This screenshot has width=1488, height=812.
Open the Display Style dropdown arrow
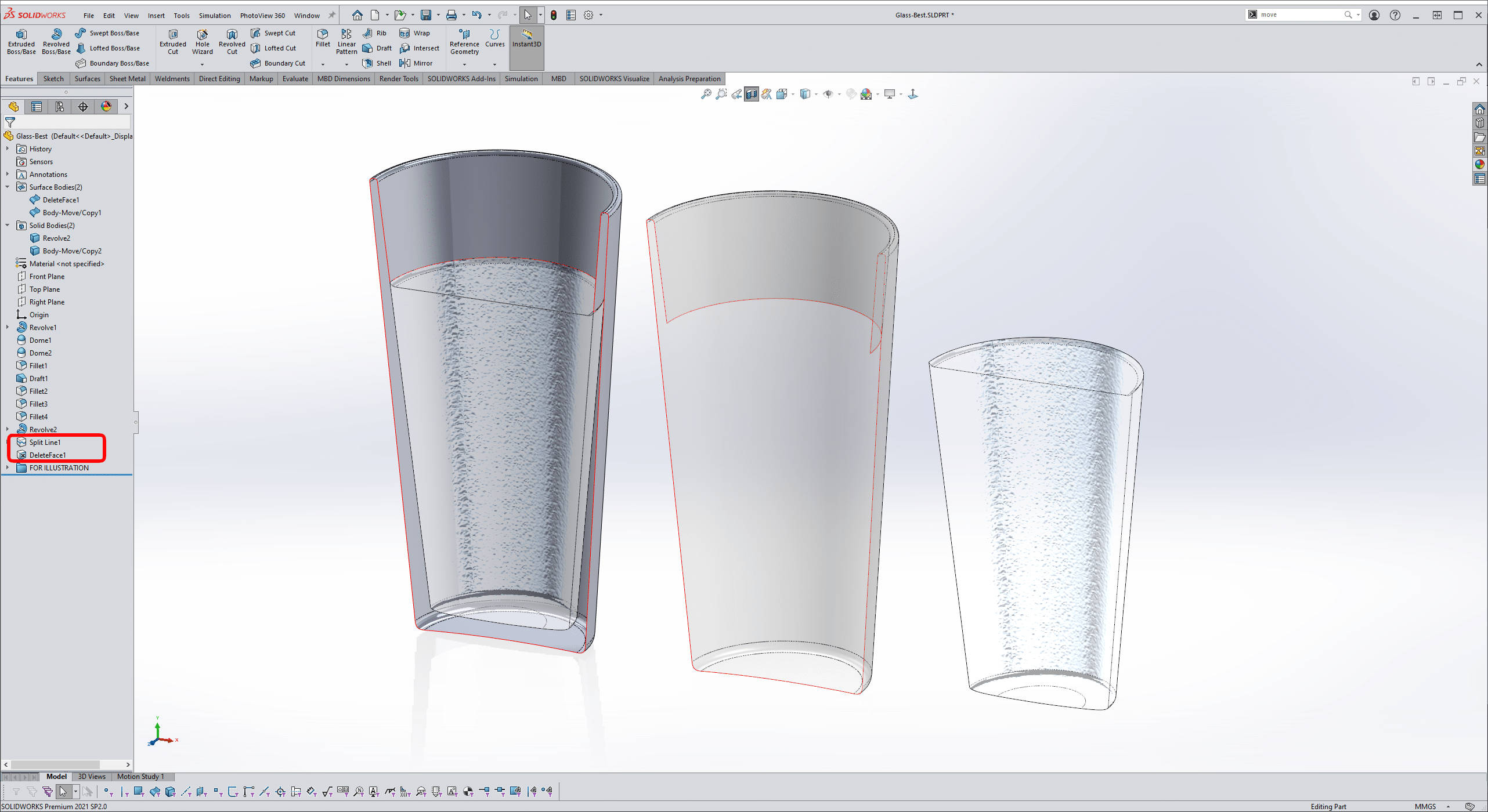pyautogui.click(x=816, y=94)
